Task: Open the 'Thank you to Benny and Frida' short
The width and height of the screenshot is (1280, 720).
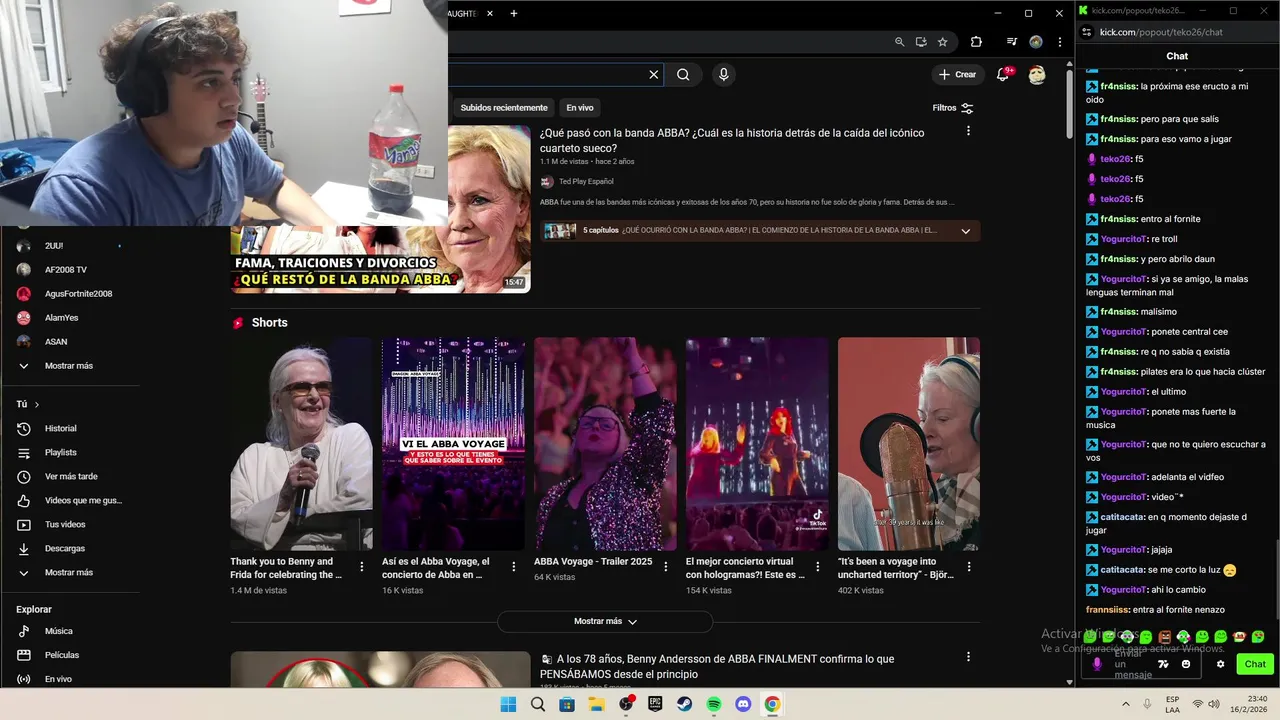Action: 301,444
